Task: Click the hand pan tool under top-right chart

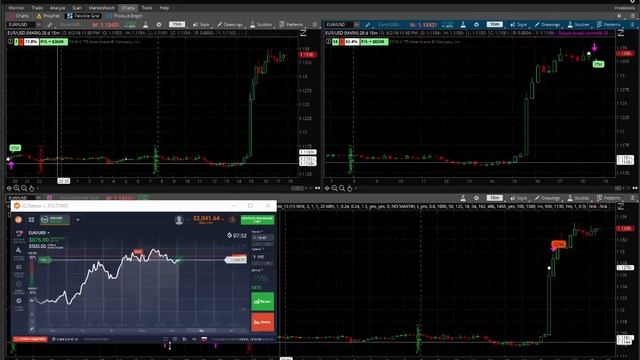Action: [x=349, y=188]
